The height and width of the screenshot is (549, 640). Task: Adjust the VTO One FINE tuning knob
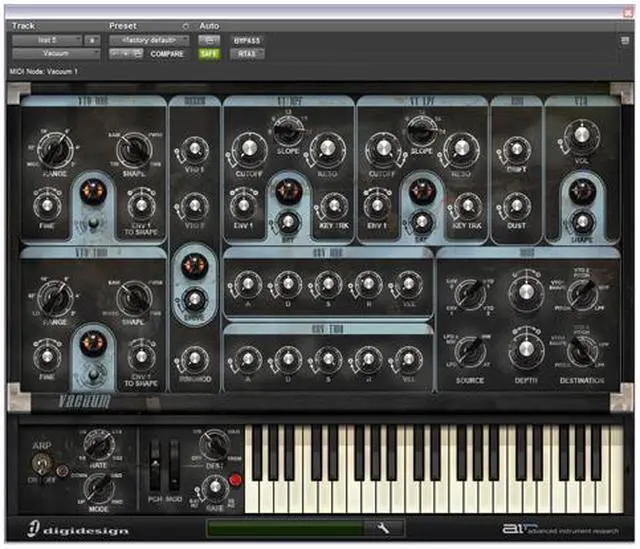47,205
